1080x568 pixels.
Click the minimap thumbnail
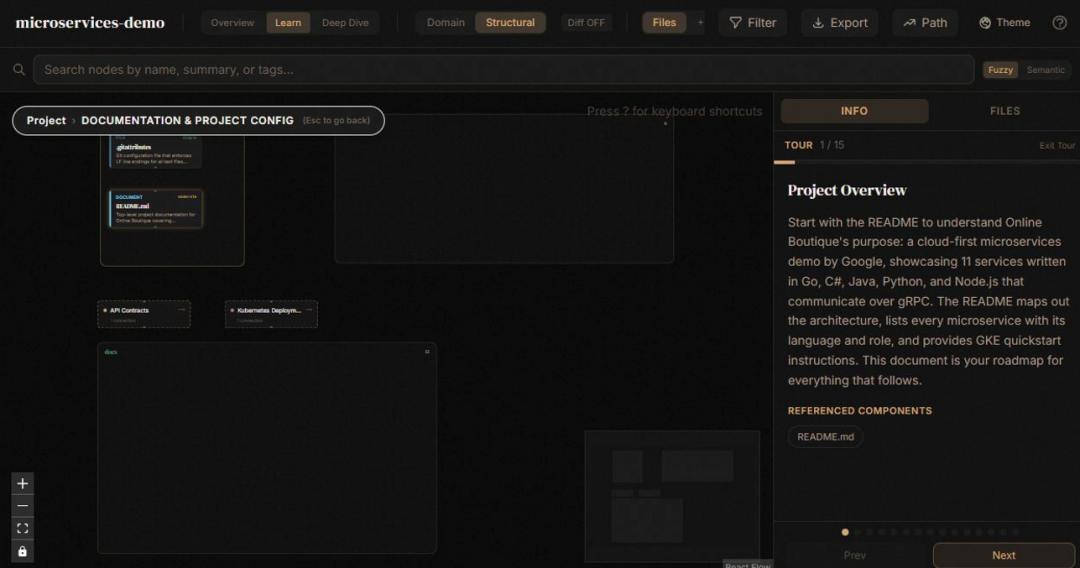click(672, 496)
